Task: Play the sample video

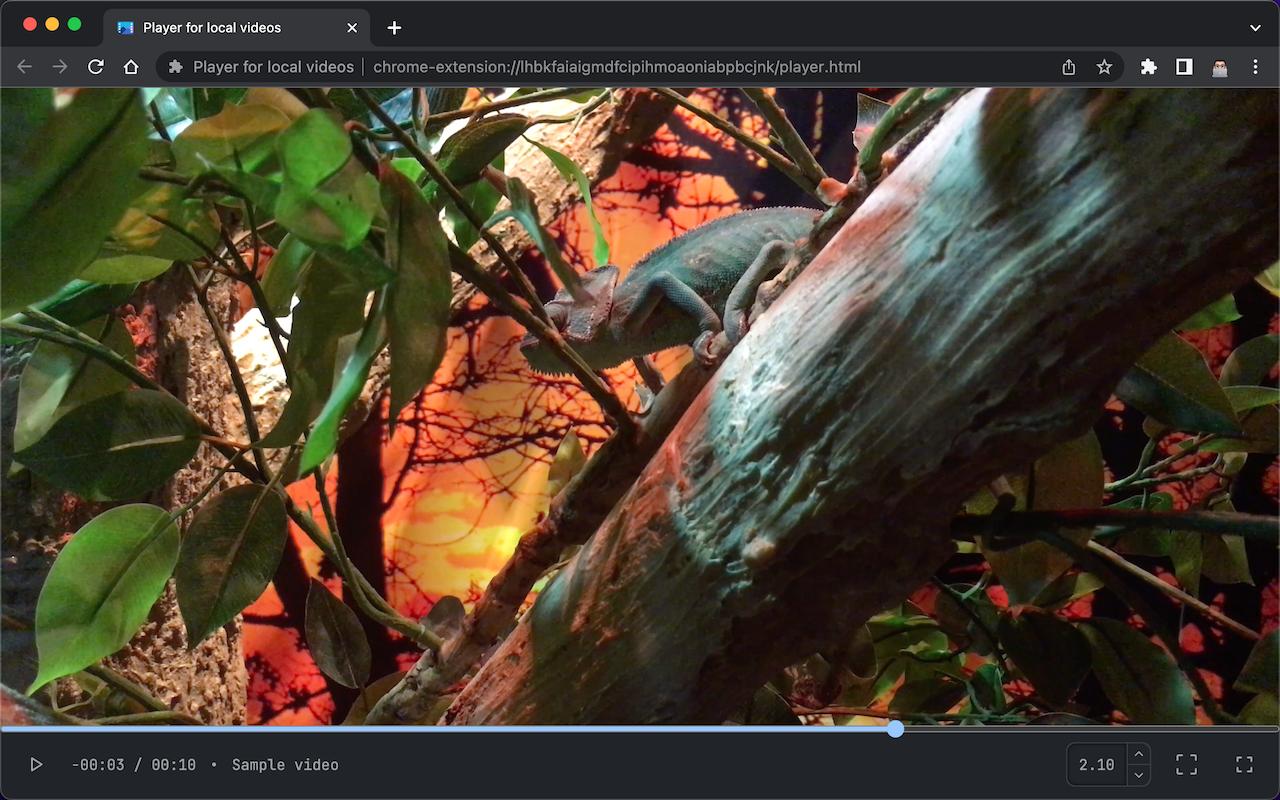Action: [x=36, y=765]
